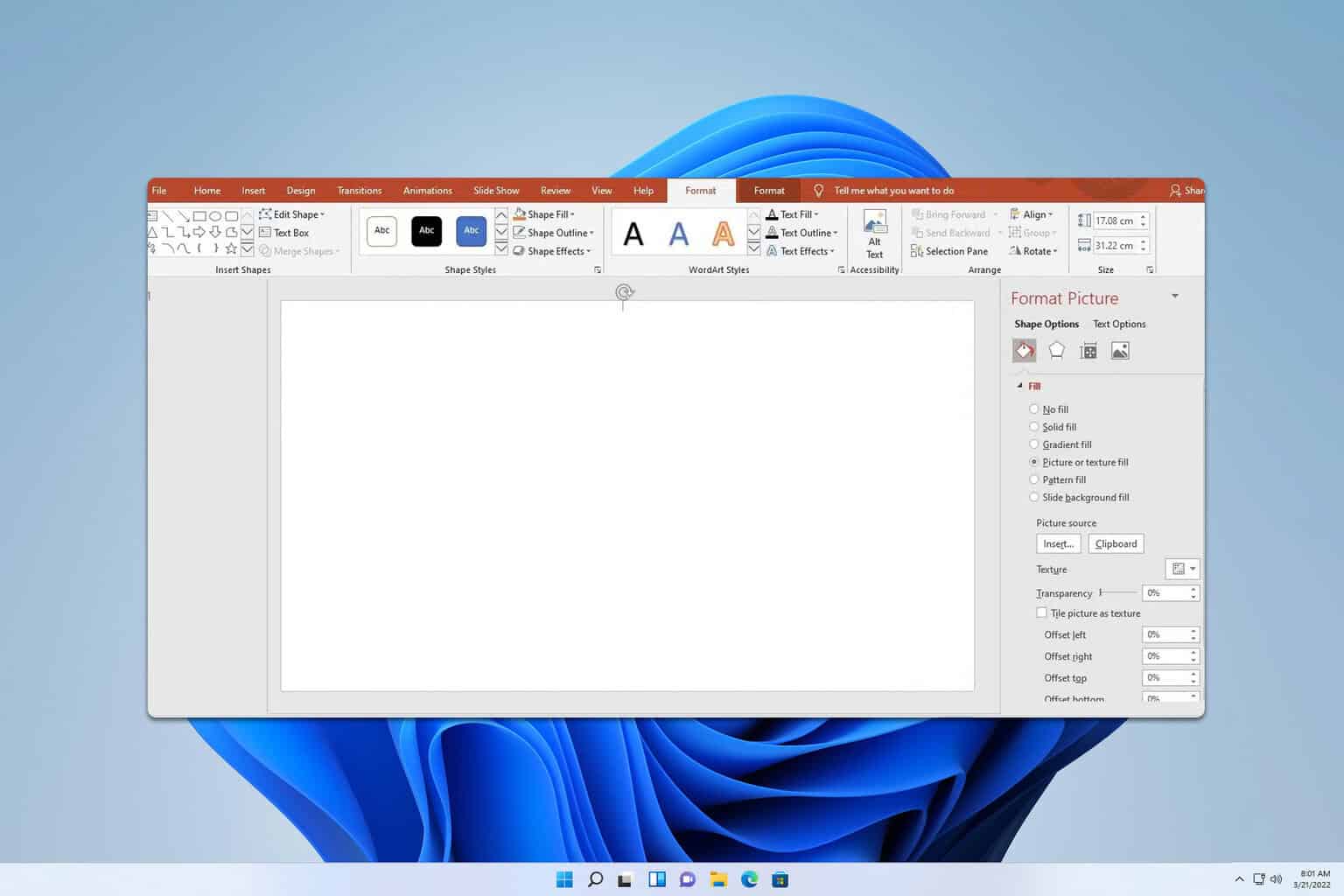Click the orange outlined A WordArt style
Image resolution: width=1344 pixels, height=896 pixels.
[723, 234]
